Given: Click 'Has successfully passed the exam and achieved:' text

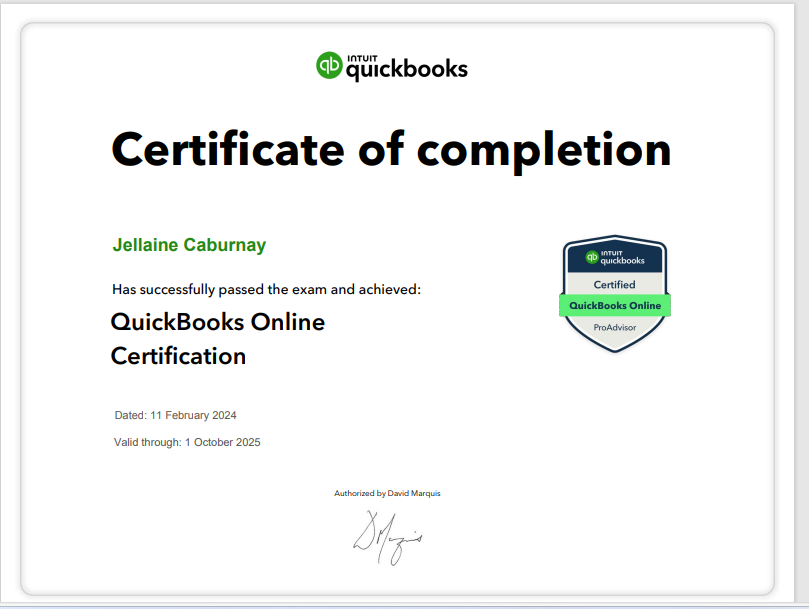Looking at the screenshot, I should point(266,290).
